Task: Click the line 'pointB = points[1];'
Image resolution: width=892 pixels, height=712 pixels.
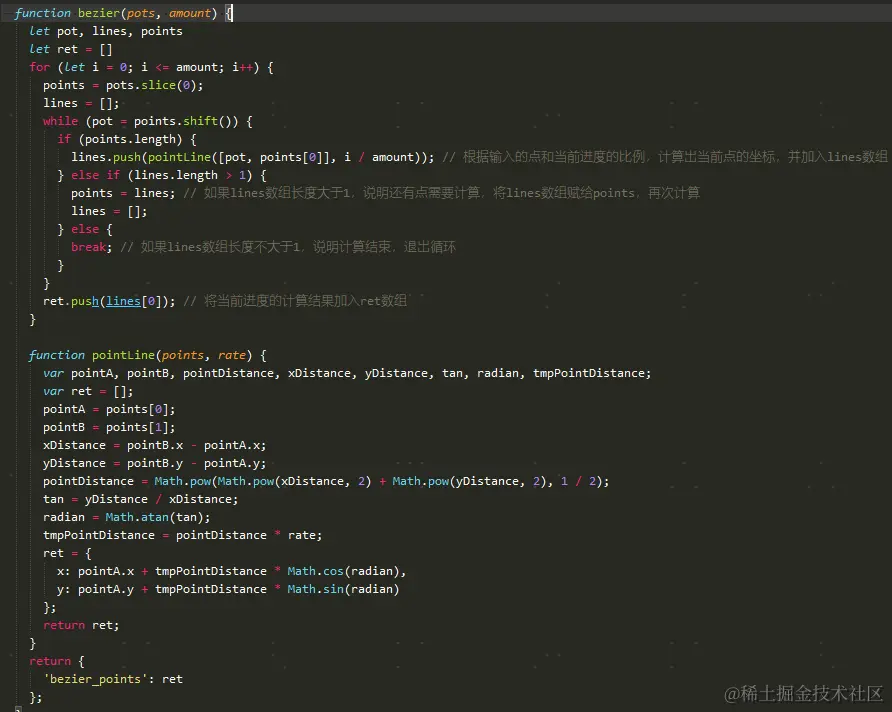Action: click(x=109, y=428)
